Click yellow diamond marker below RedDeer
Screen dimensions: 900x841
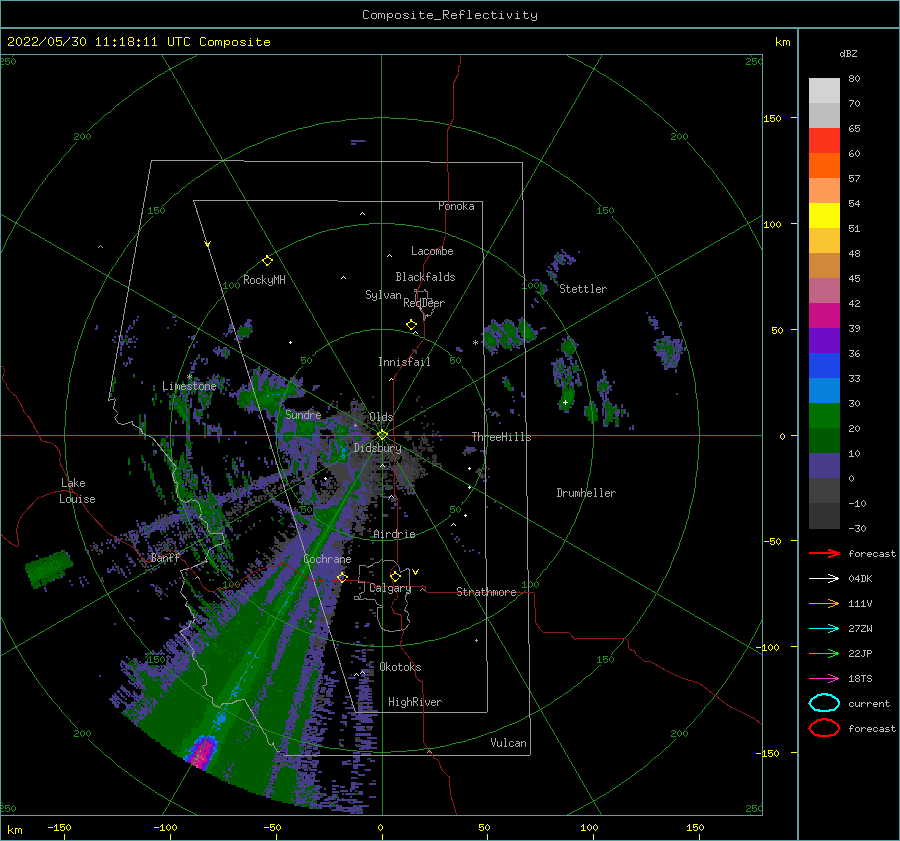(x=412, y=325)
